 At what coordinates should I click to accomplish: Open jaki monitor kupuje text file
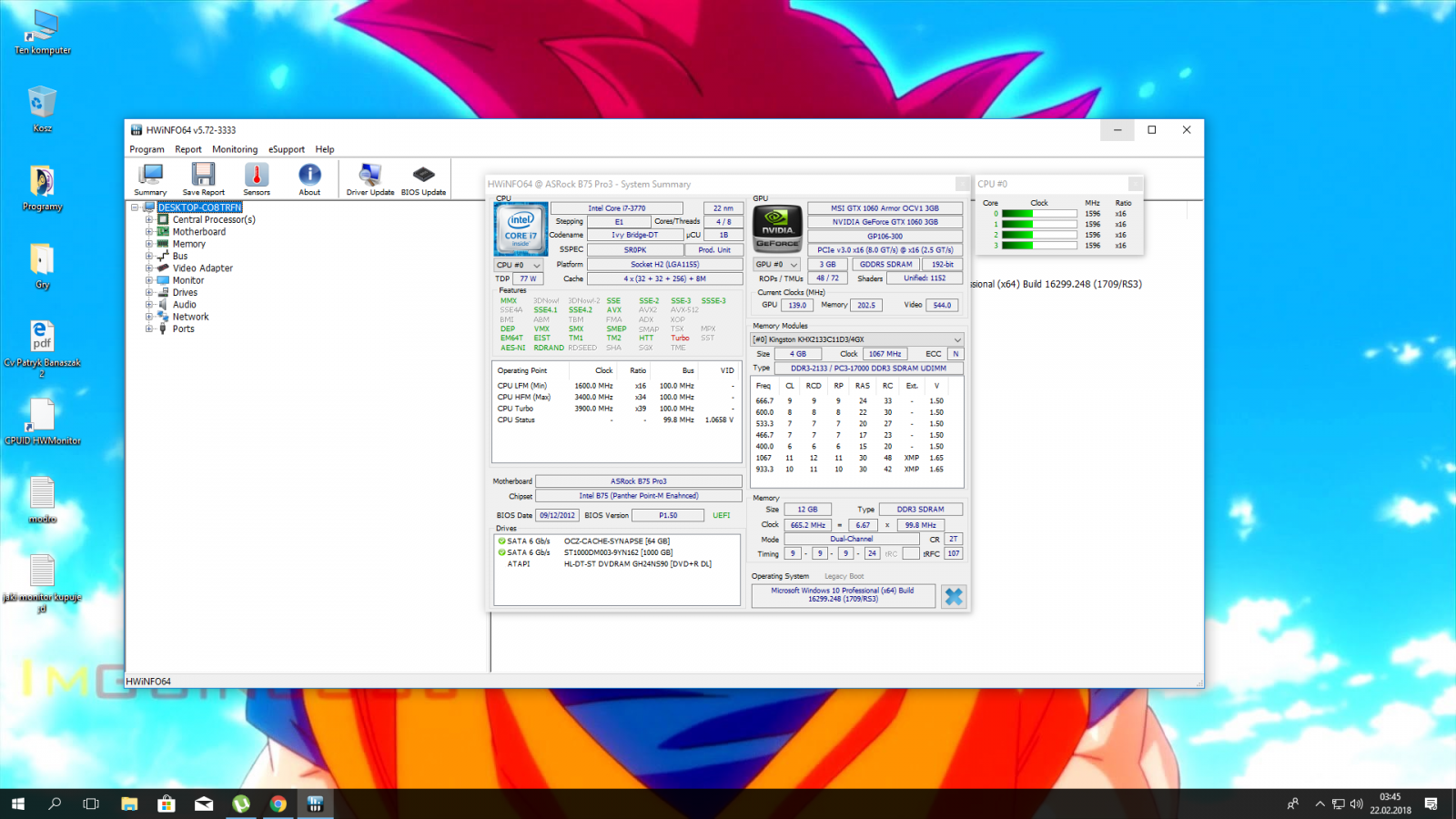pos(43,583)
